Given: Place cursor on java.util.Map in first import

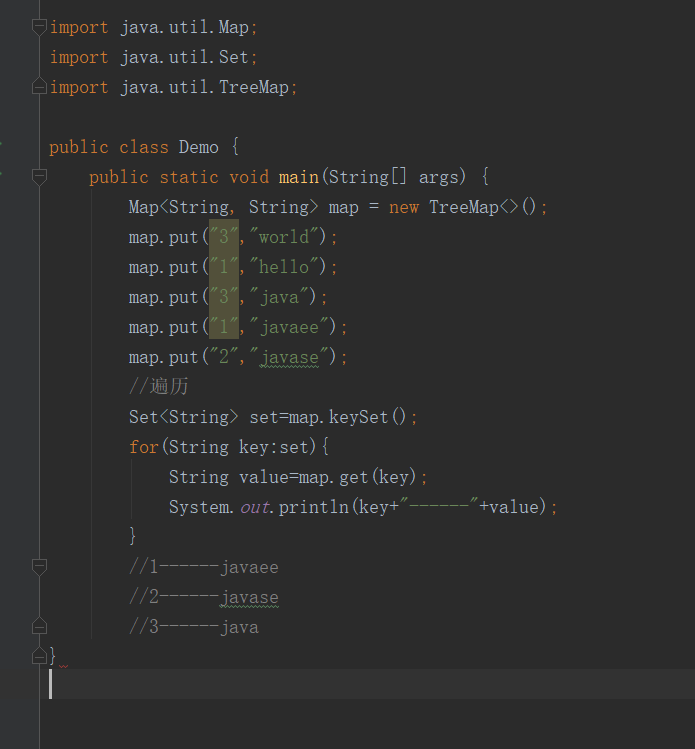Looking at the screenshot, I should (x=185, y=27).
